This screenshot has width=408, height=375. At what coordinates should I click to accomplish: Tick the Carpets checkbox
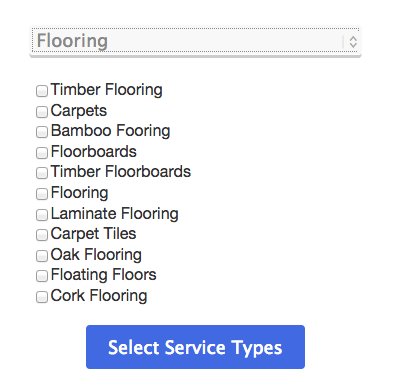[x=42, y=112]
